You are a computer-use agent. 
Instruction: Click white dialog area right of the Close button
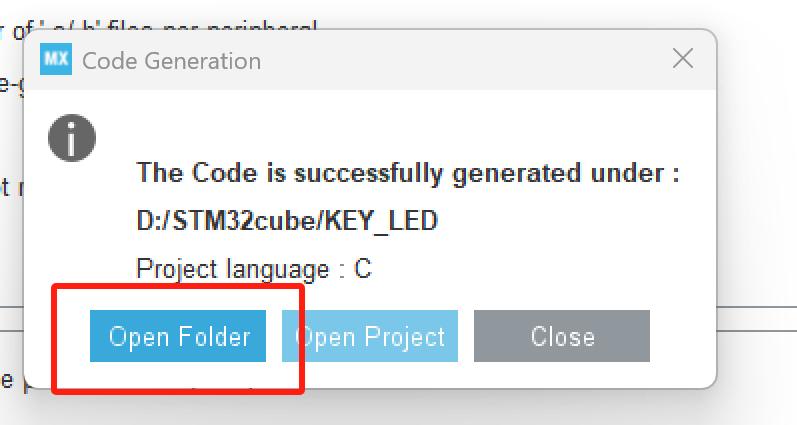pos(683,336)
